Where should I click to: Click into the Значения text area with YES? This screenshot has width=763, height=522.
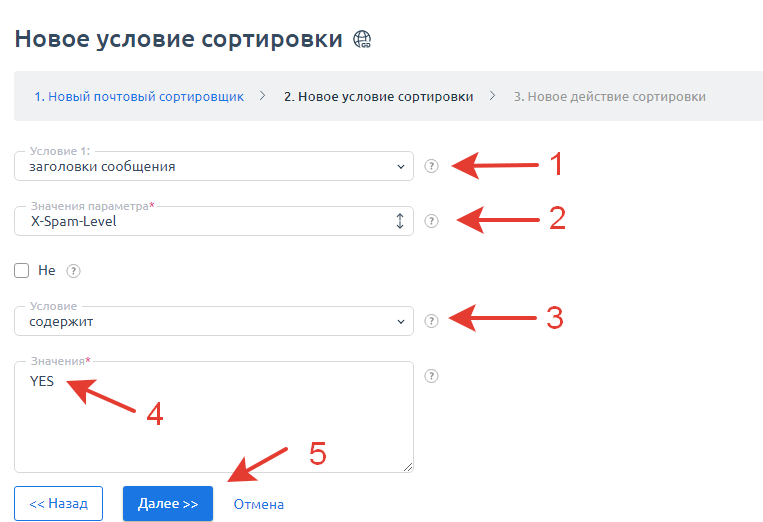[214, 417]
